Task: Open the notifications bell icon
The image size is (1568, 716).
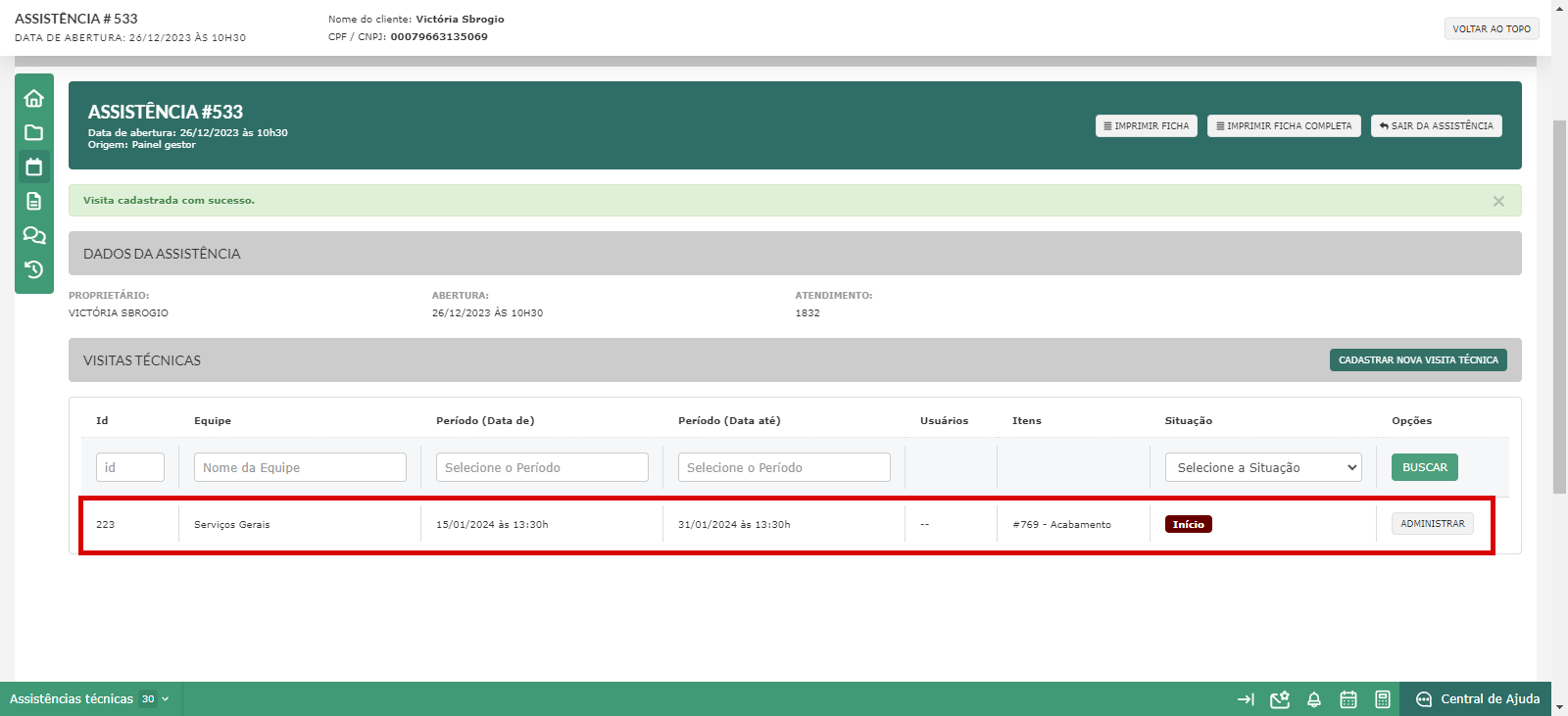Action: [1314, 699]
